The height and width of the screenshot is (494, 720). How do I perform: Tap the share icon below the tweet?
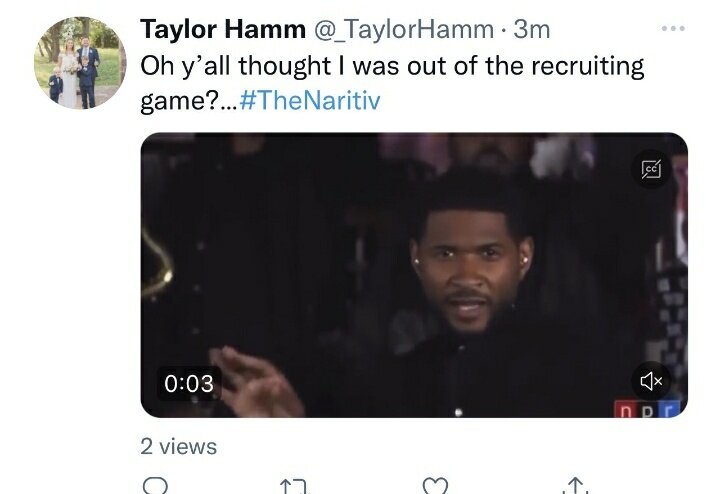point(575,487)
